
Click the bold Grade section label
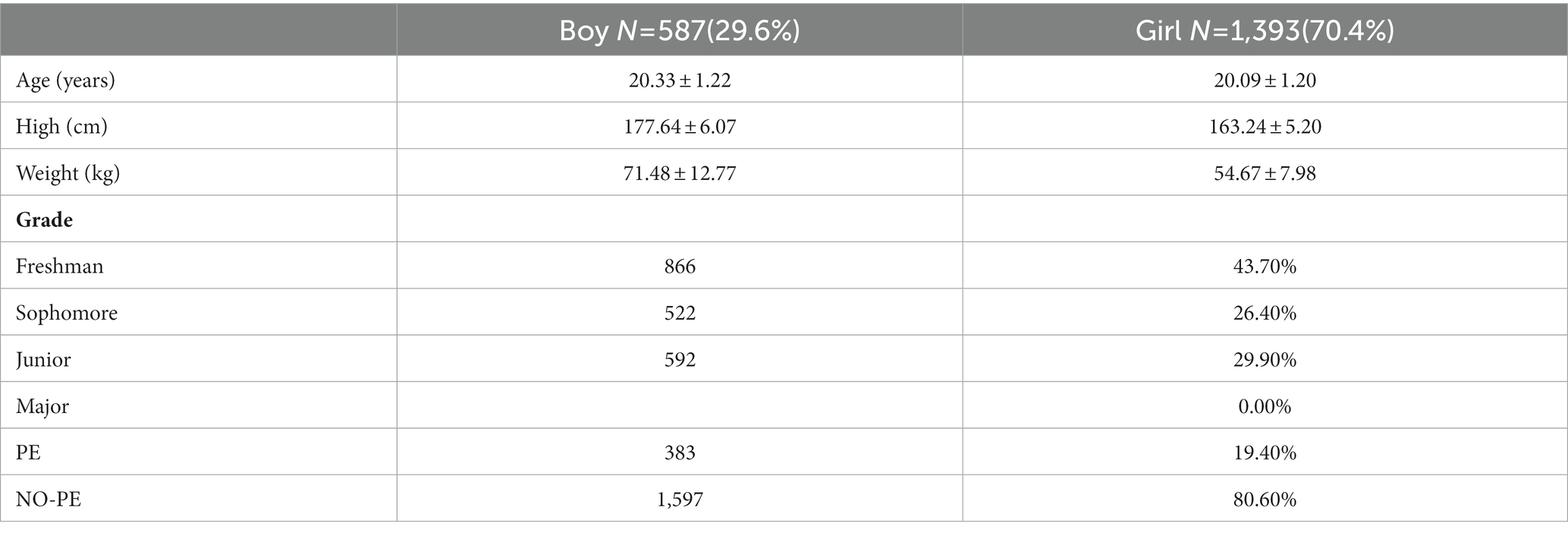44,220
